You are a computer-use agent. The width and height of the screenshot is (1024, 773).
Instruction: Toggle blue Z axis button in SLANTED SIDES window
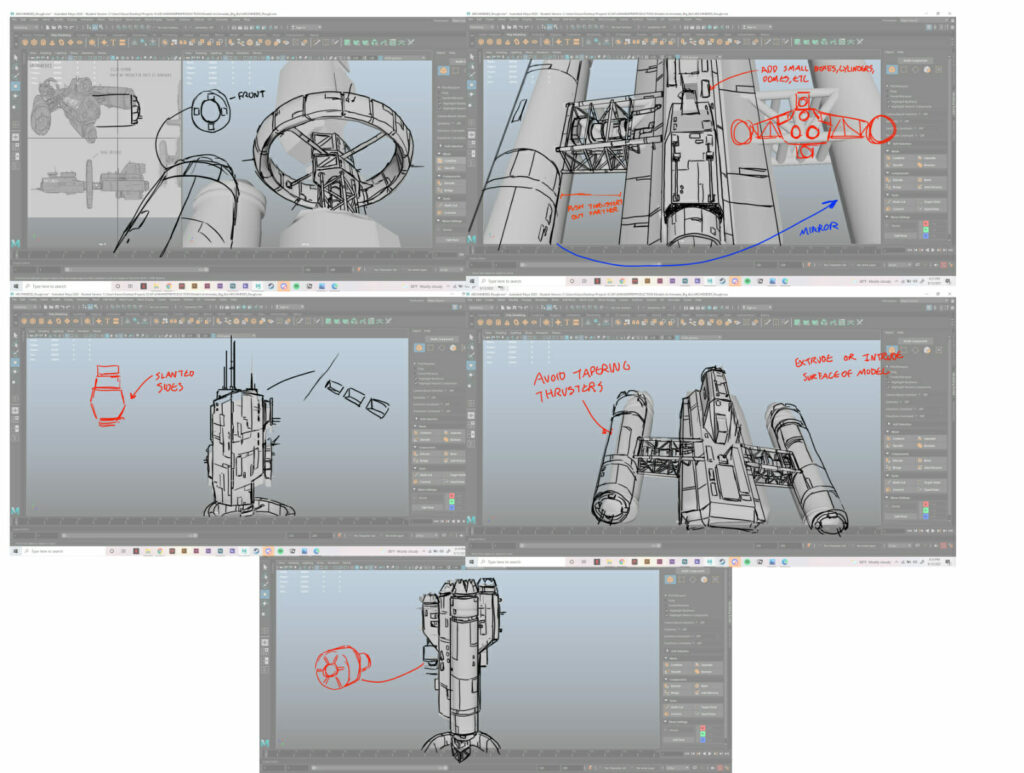pyautogui.click(x=451, y=505)
